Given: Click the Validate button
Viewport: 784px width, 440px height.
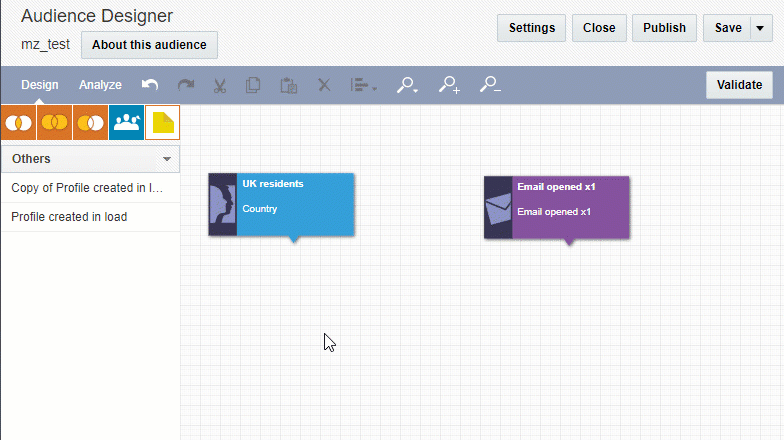Looking at the screenshot, I should pos(739,85).
